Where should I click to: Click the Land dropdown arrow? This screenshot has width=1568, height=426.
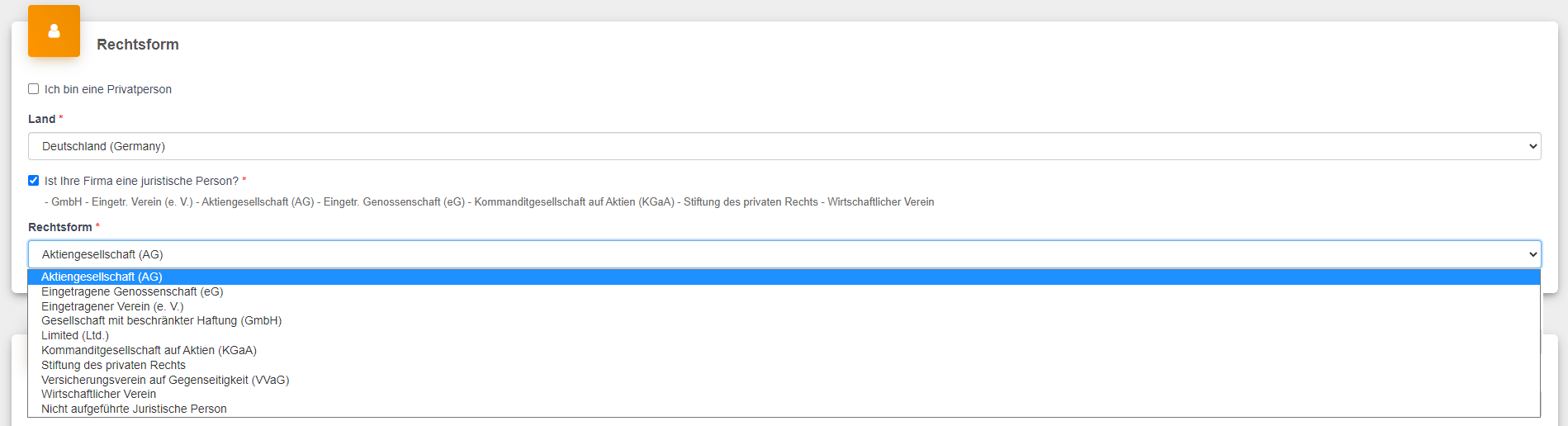[1532, 146]
